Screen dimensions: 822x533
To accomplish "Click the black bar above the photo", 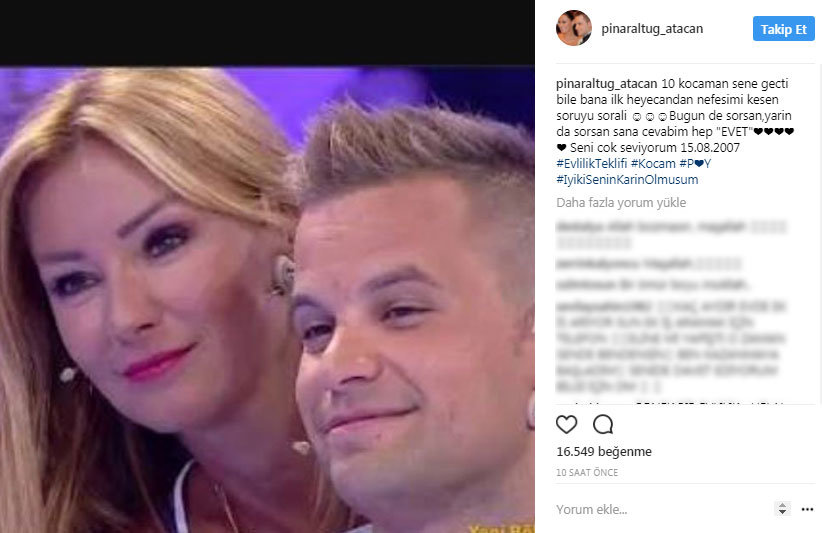I will (267, 32).
